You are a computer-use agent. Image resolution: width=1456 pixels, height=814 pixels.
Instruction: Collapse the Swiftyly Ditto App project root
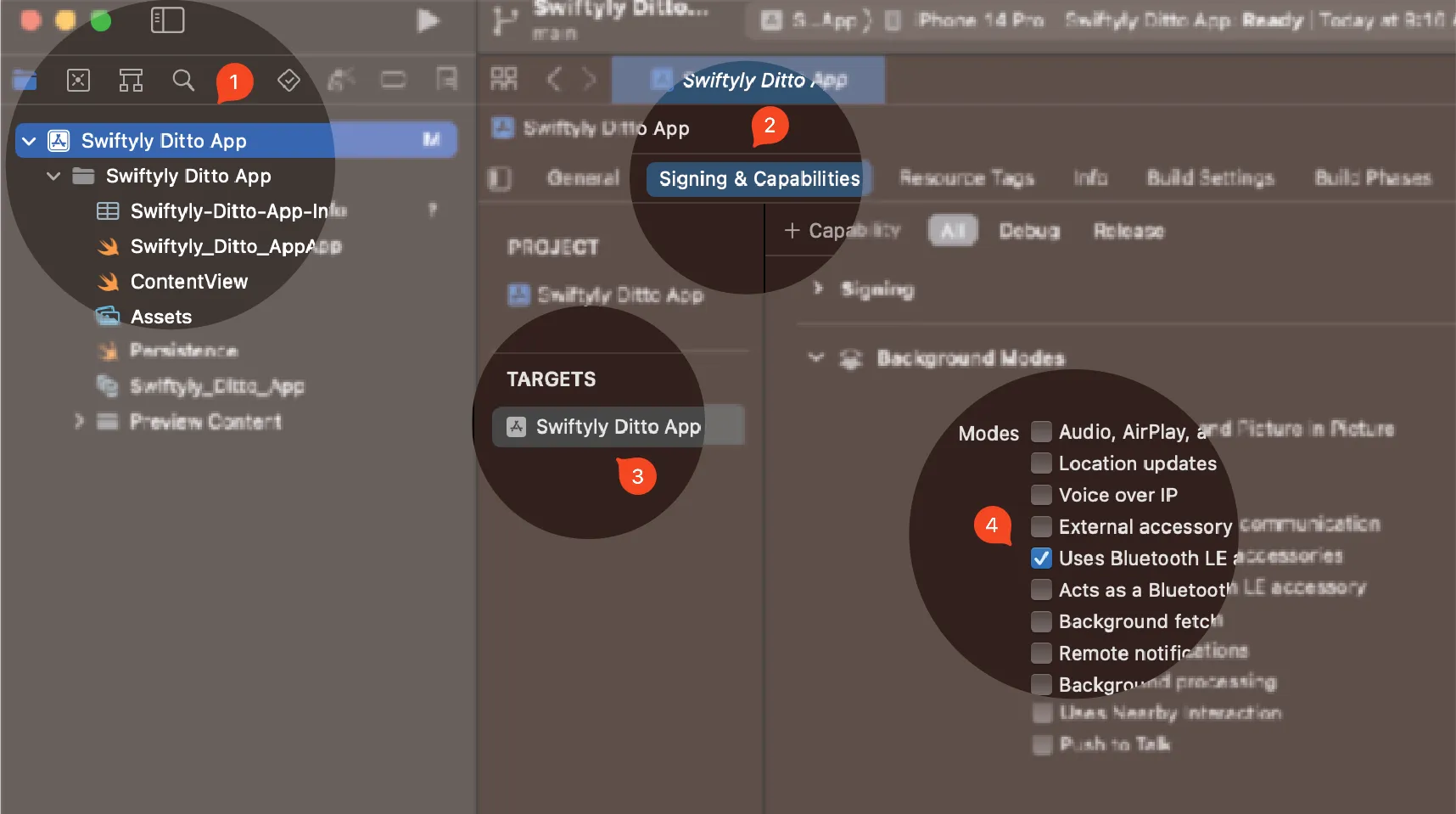30,141
